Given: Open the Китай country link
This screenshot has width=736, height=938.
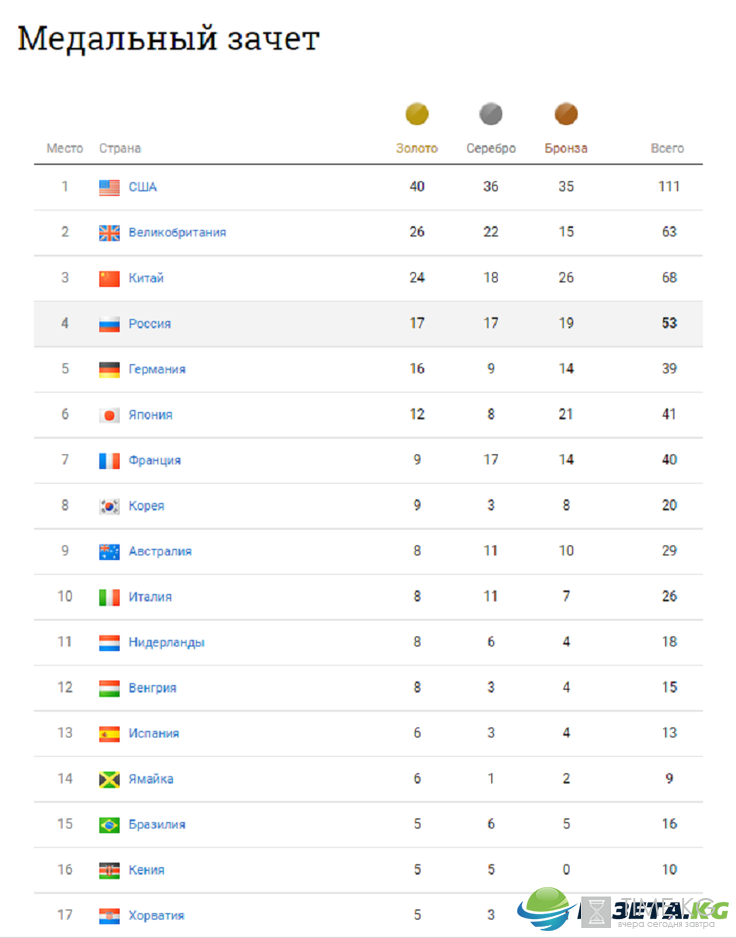Looking at the screenshot, I should [146, 278].
